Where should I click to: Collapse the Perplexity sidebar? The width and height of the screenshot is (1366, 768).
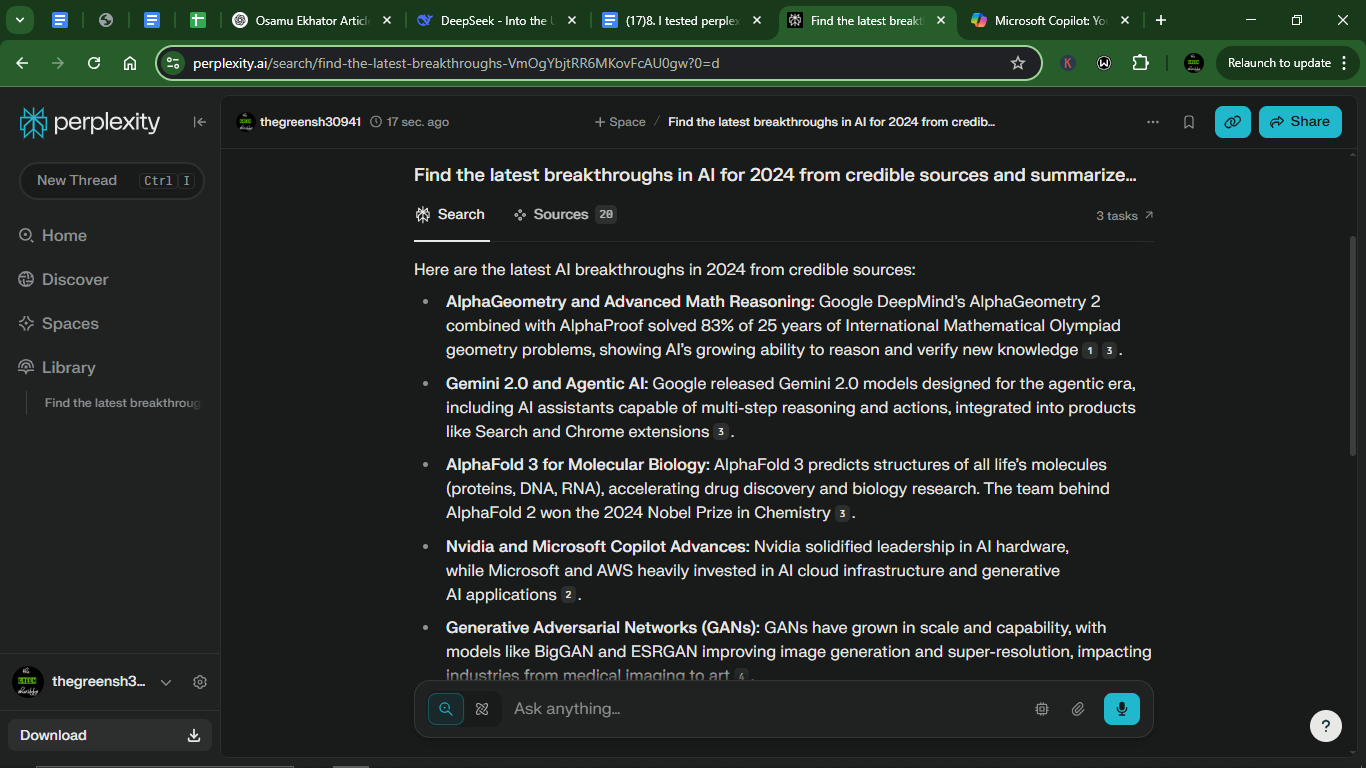200,122
